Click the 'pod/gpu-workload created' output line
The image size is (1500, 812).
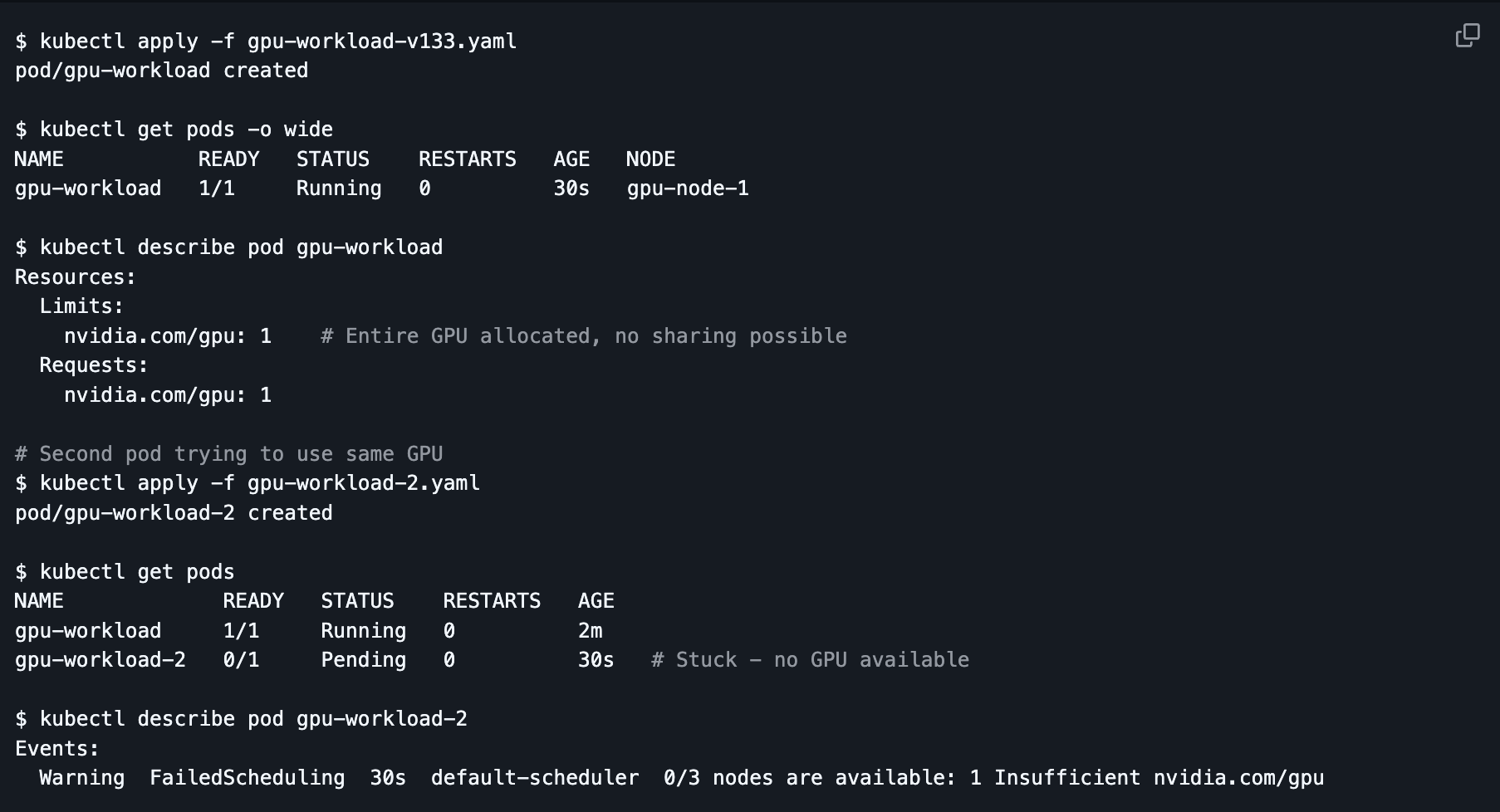click(x=161, y=71)
